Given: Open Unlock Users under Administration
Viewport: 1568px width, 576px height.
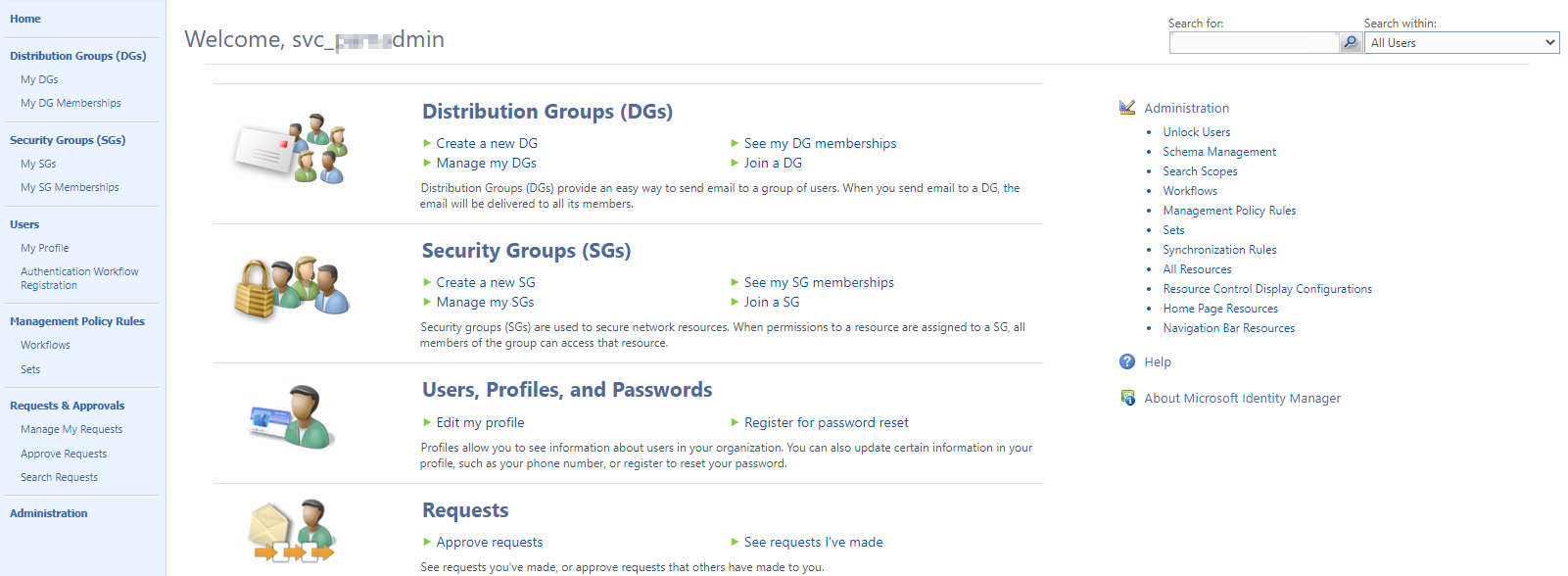Looking at the screenshot, I should (x=1196, y=132).
